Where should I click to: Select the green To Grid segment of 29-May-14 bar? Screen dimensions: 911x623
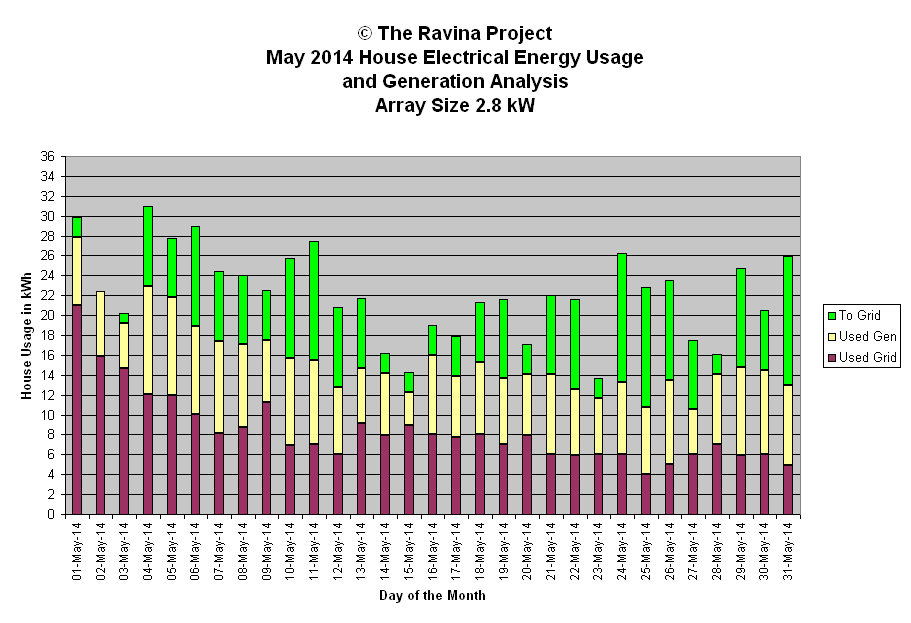tap(740, 318)
